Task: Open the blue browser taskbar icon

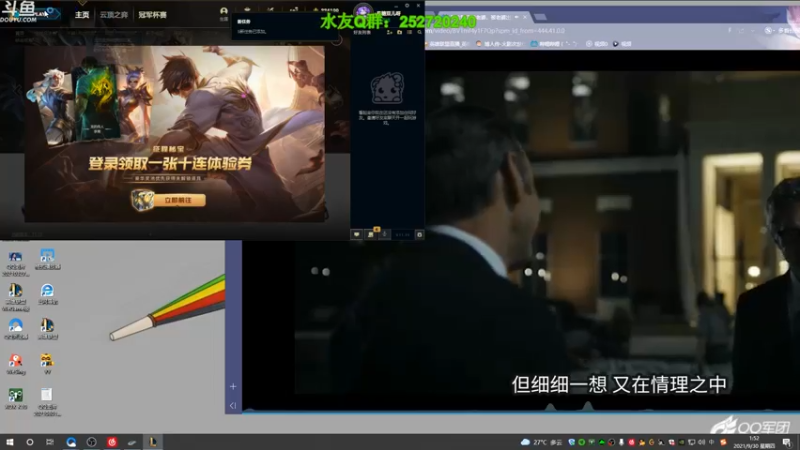Action: pos(71,442)
